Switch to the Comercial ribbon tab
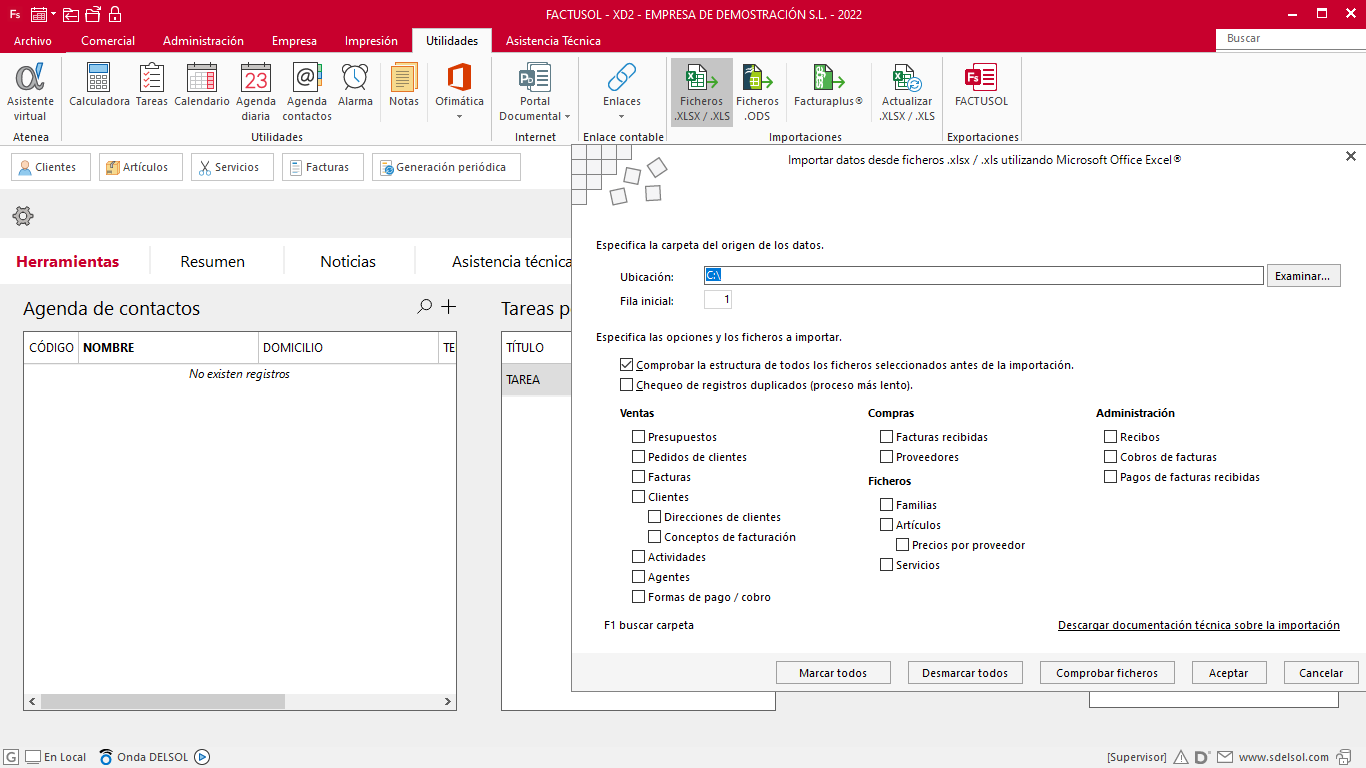 (x=108, y=41)
